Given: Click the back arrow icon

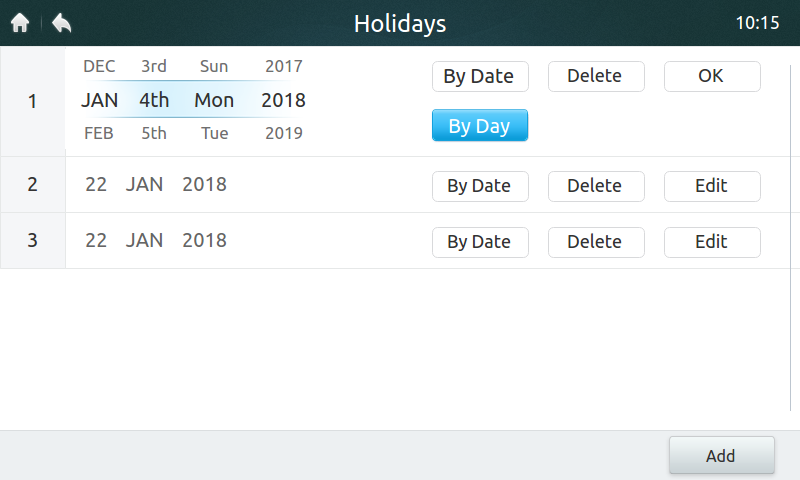Looking at the screenshot, I should pyautogui.click(x=61, y=23).
